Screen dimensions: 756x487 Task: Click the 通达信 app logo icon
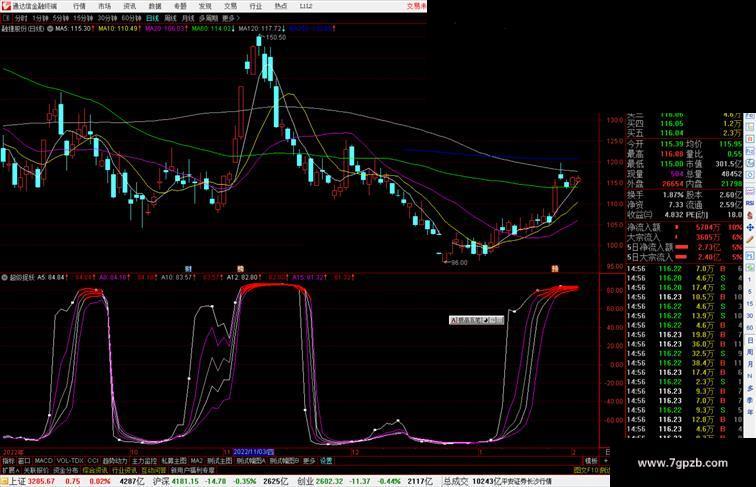(x=6, y=6)
